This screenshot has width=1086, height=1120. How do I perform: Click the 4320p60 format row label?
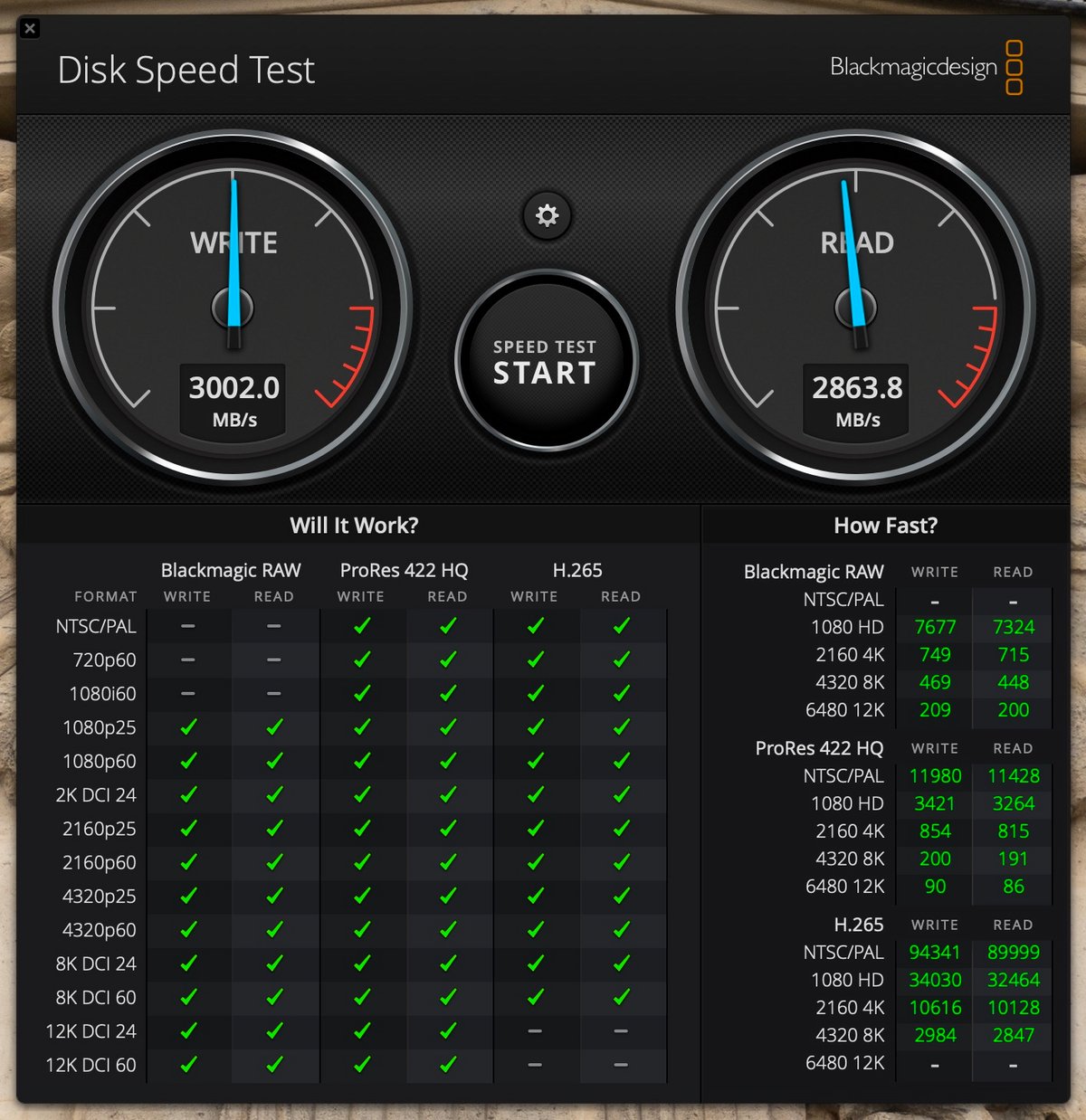100,930
